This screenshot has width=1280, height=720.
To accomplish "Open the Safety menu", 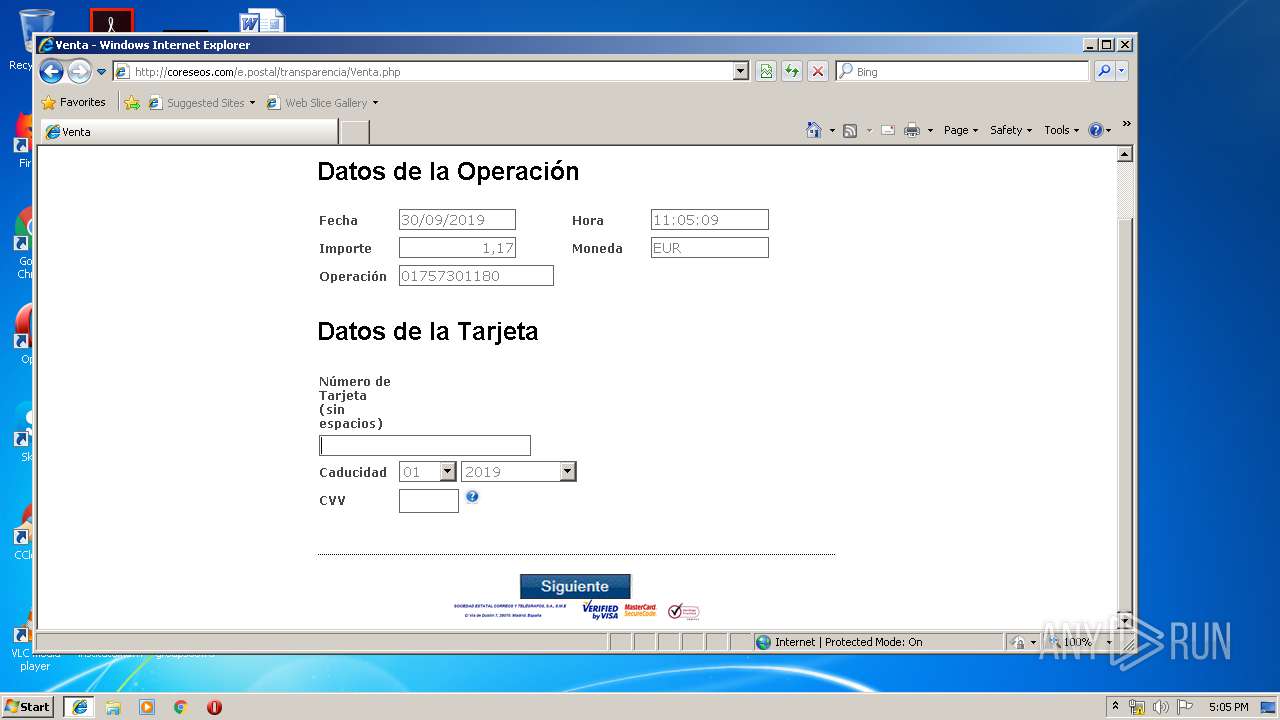I will [1011, 130].
